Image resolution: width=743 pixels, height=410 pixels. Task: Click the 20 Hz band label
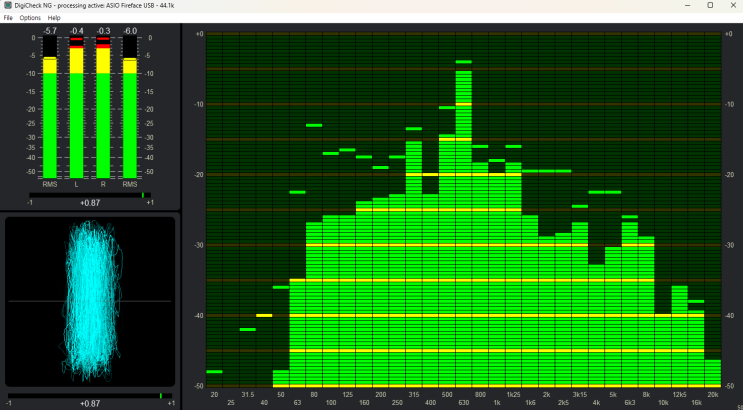[214, 395]
